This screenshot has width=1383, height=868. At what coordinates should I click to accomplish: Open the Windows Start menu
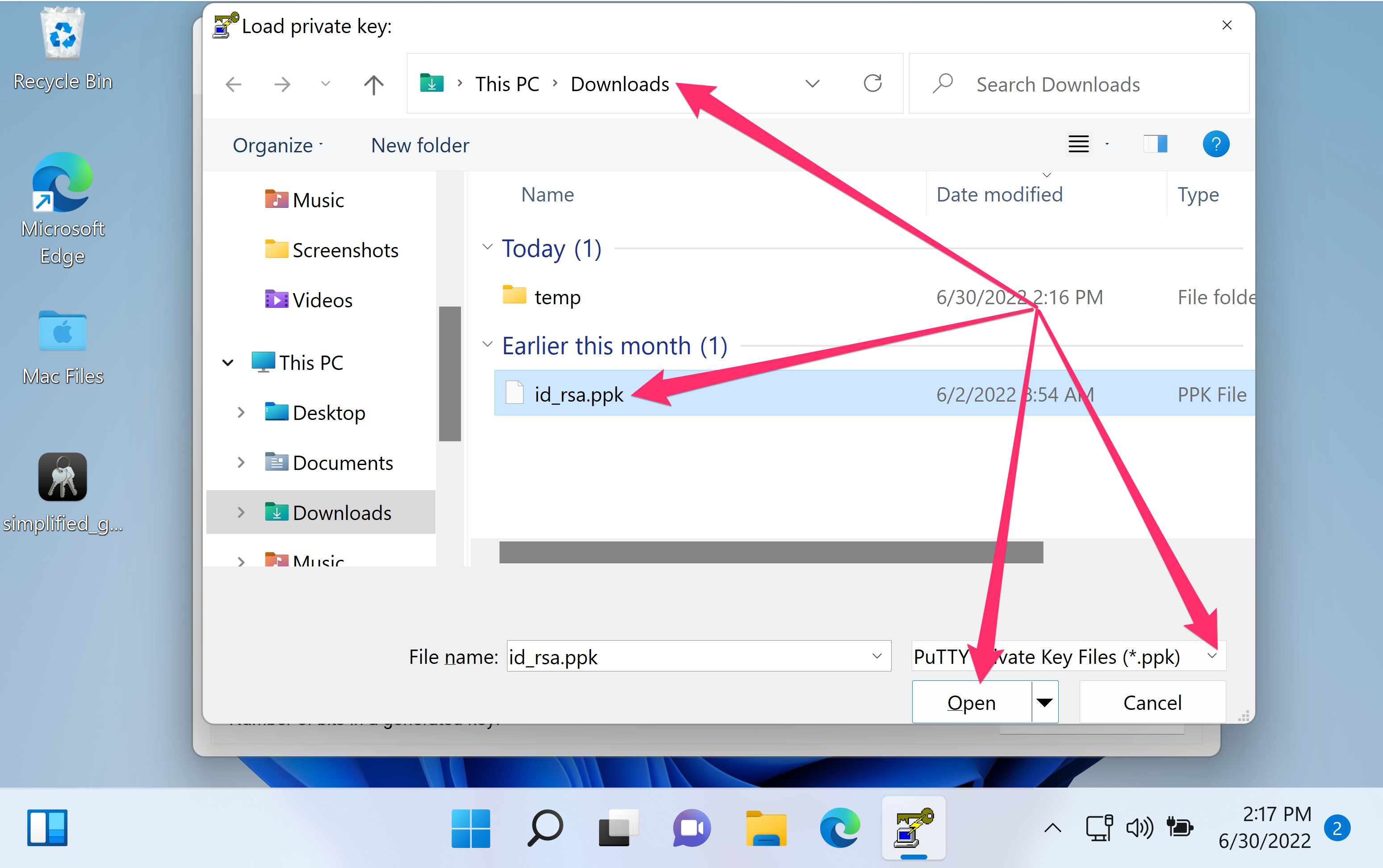coord(470,828)
